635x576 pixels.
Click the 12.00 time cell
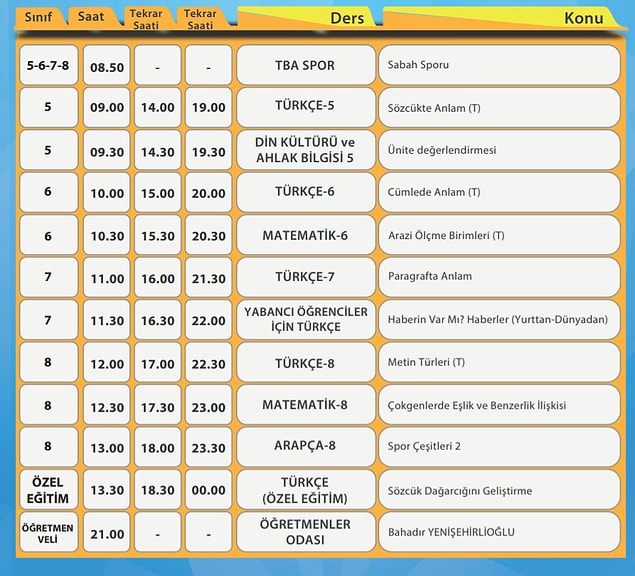pos(107,362)
